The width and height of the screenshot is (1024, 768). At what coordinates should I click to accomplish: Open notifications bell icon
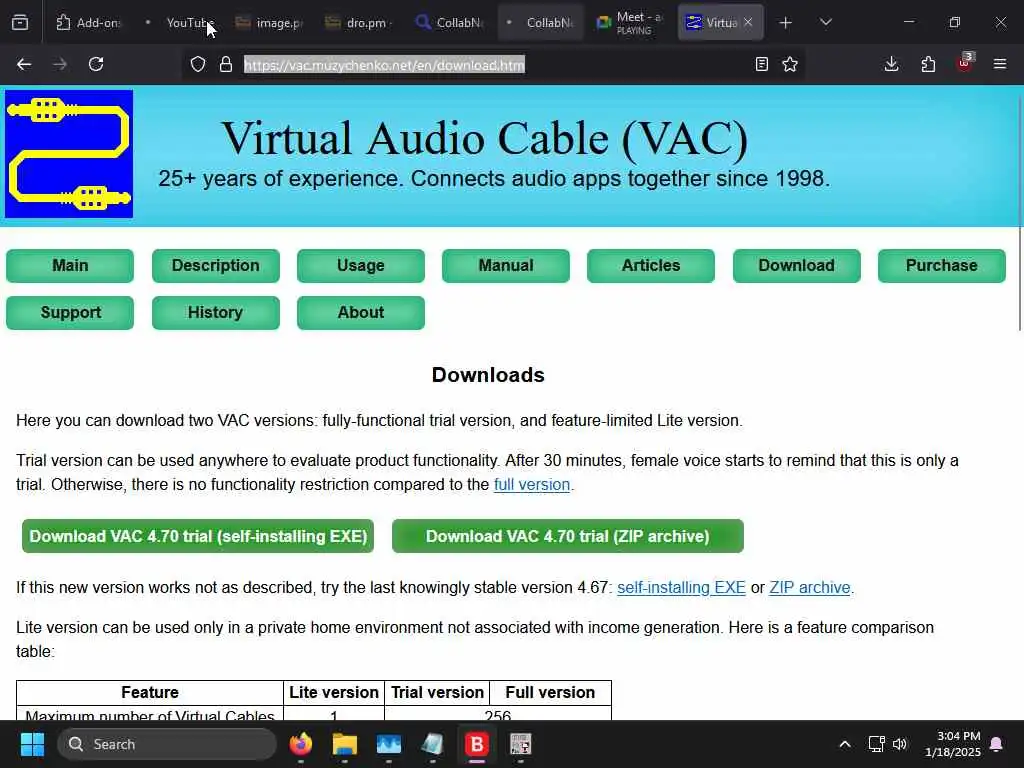pos(997,744)
